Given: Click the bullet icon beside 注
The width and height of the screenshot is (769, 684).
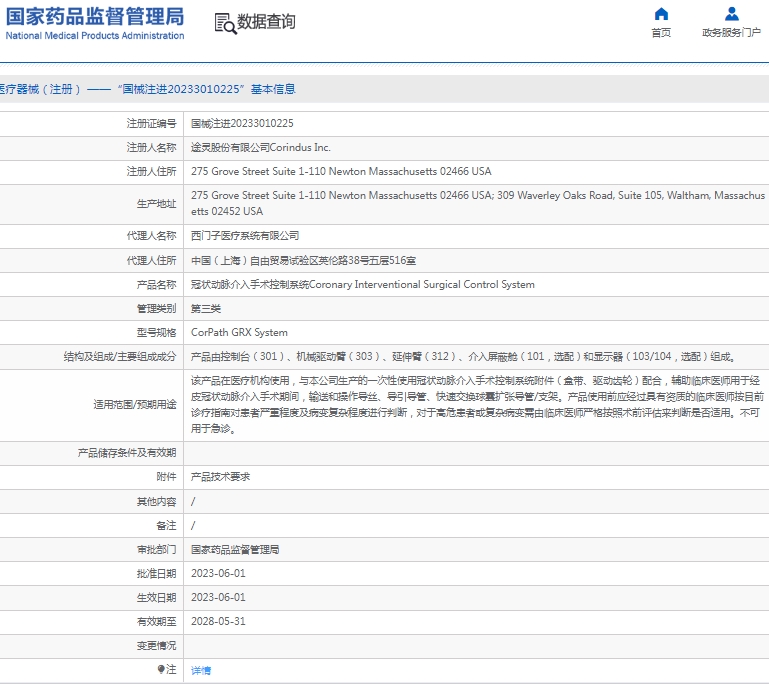Looking at the screenshot, I should (160, 669).
